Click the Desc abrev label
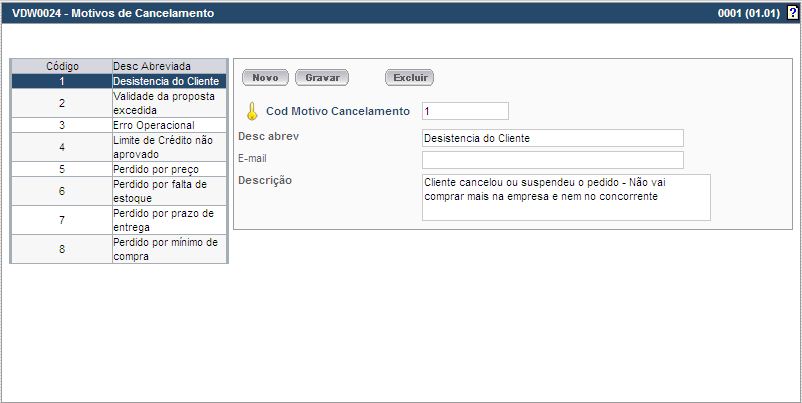This screenshot has height=403, width=802. 269,137
